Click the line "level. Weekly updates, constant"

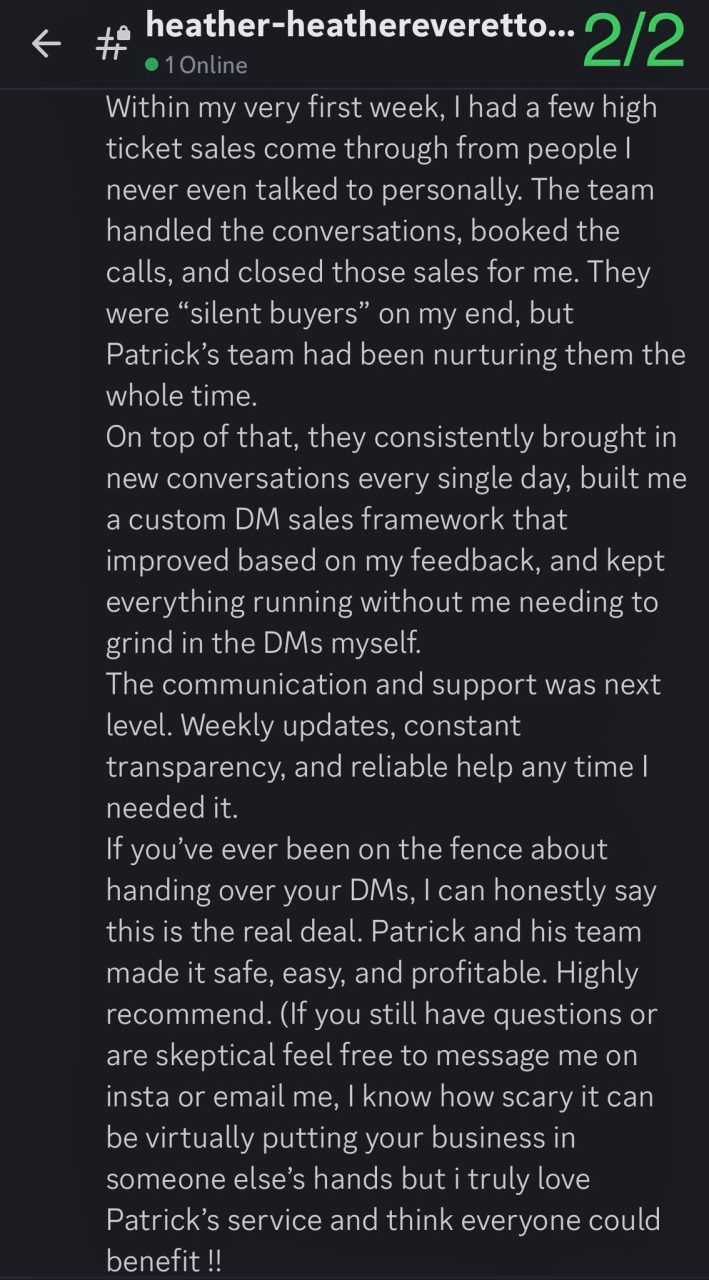[313, 725]
